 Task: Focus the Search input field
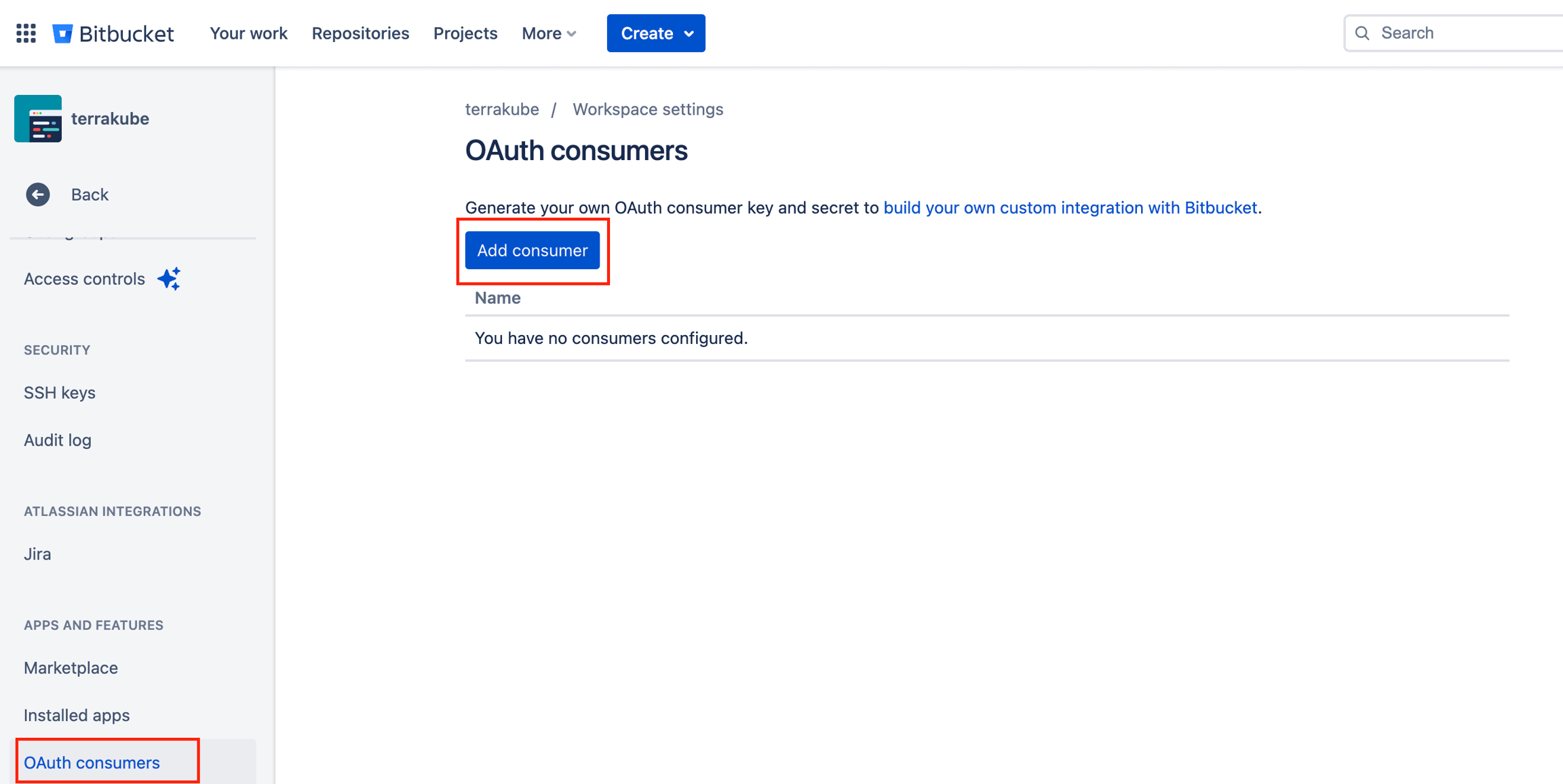pos(1465,33)
